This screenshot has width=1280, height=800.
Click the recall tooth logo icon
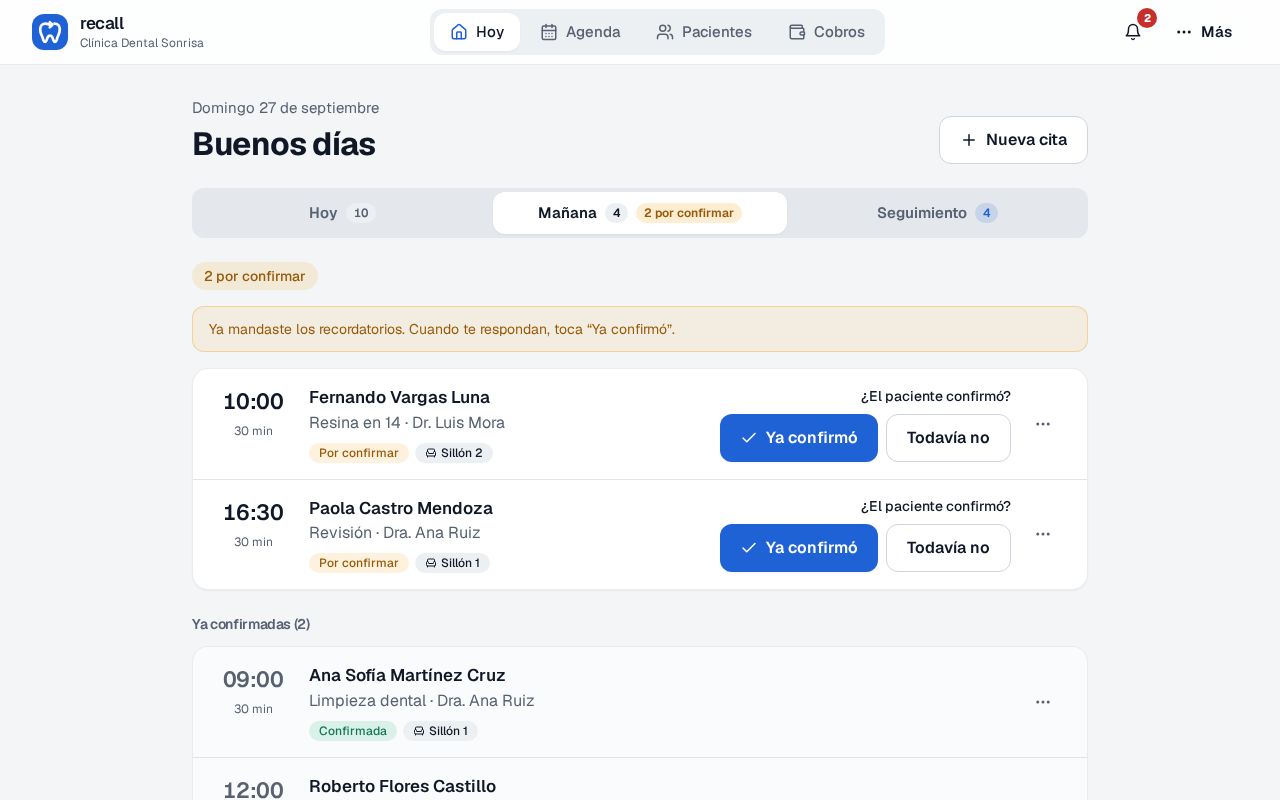pyautogui.click(x=50, y=32)
